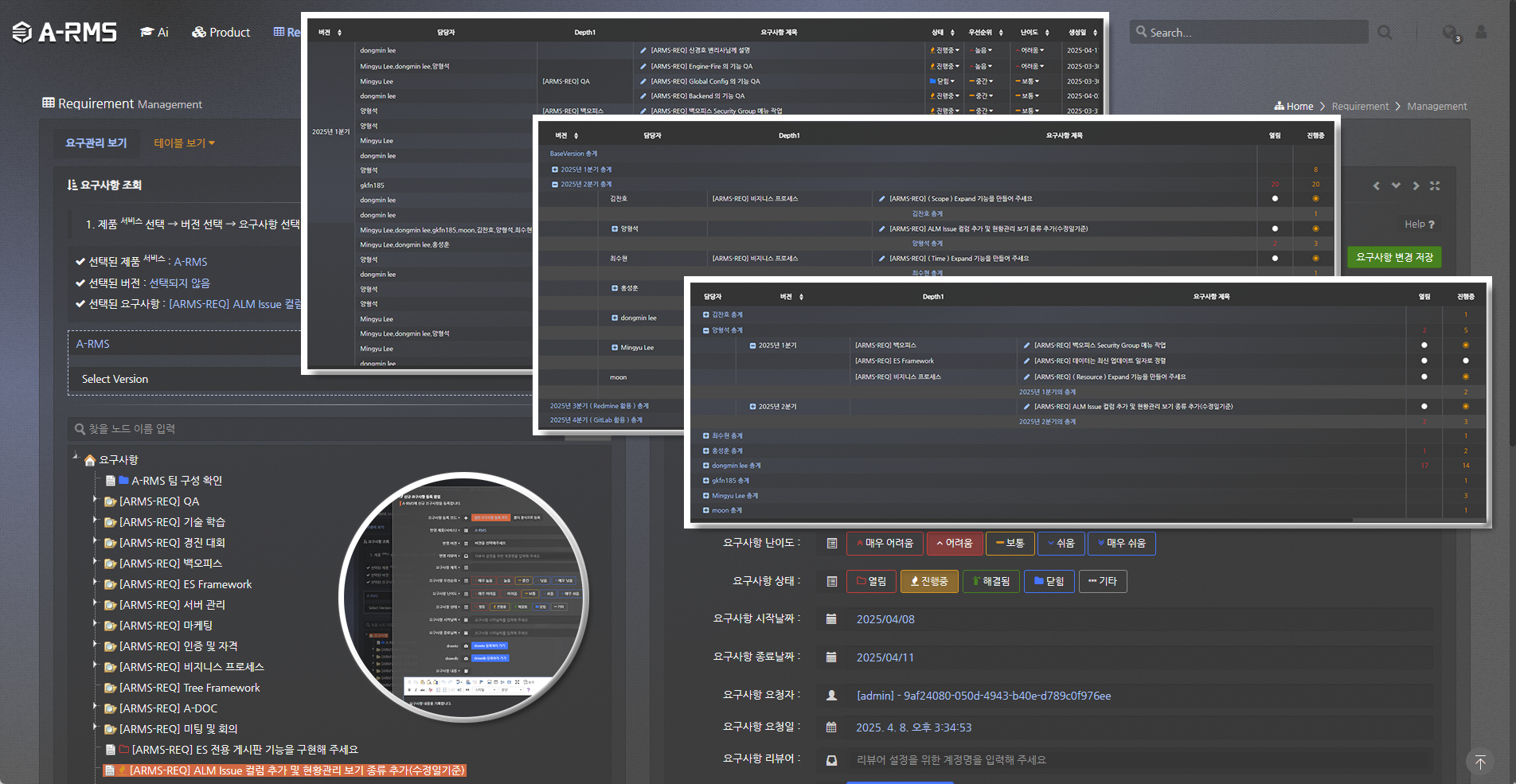This screenshot has width=1516, height=784.
Task: Expand the dongmin lee 총계 row
Action: [705, 466]
